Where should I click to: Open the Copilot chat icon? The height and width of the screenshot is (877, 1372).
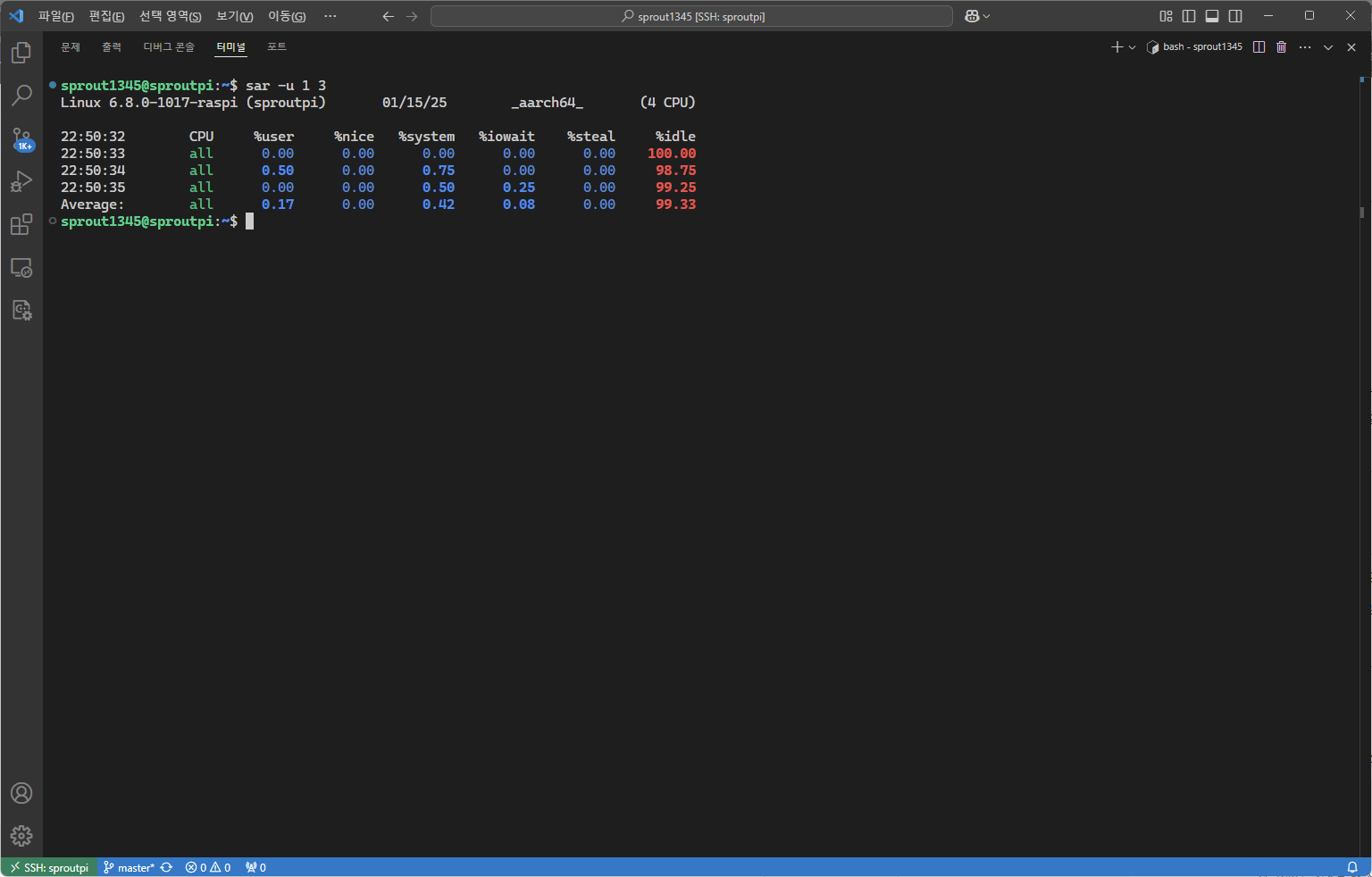tap(972, 16)
